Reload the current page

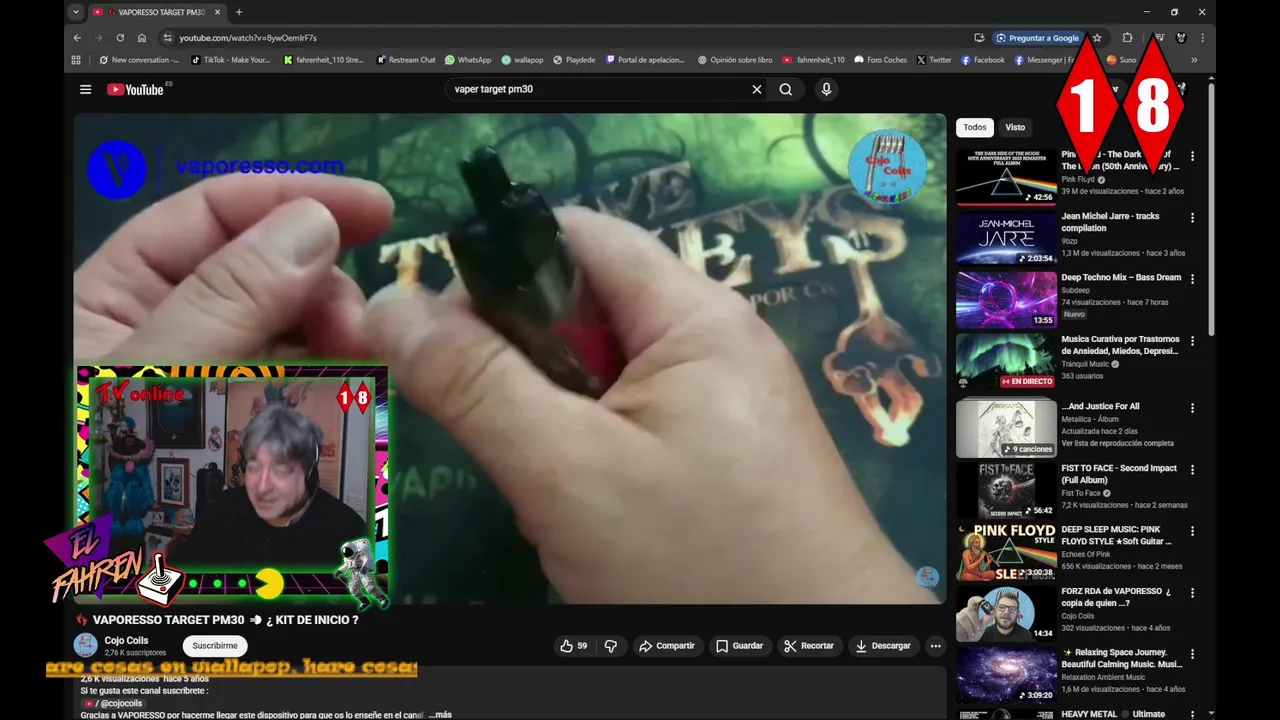click(120, 38)
